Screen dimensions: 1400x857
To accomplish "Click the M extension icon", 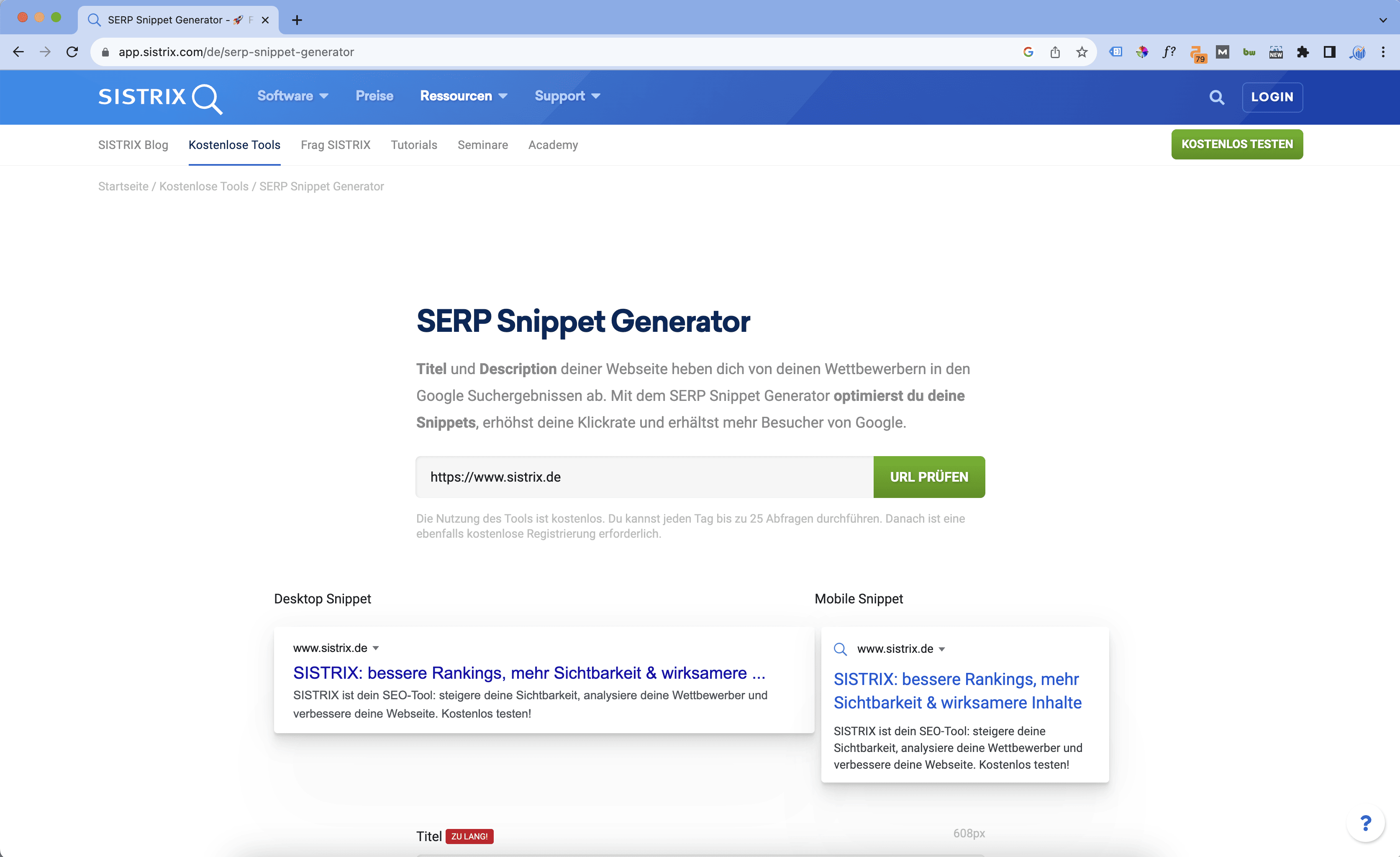I will (1223, 52).
